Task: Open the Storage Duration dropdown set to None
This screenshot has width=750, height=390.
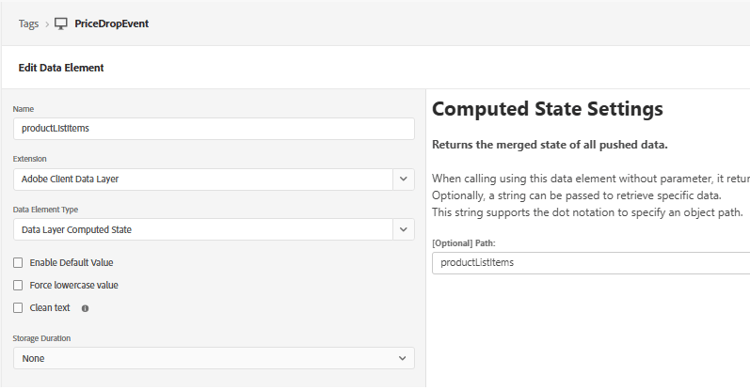Action: [214, 358]
